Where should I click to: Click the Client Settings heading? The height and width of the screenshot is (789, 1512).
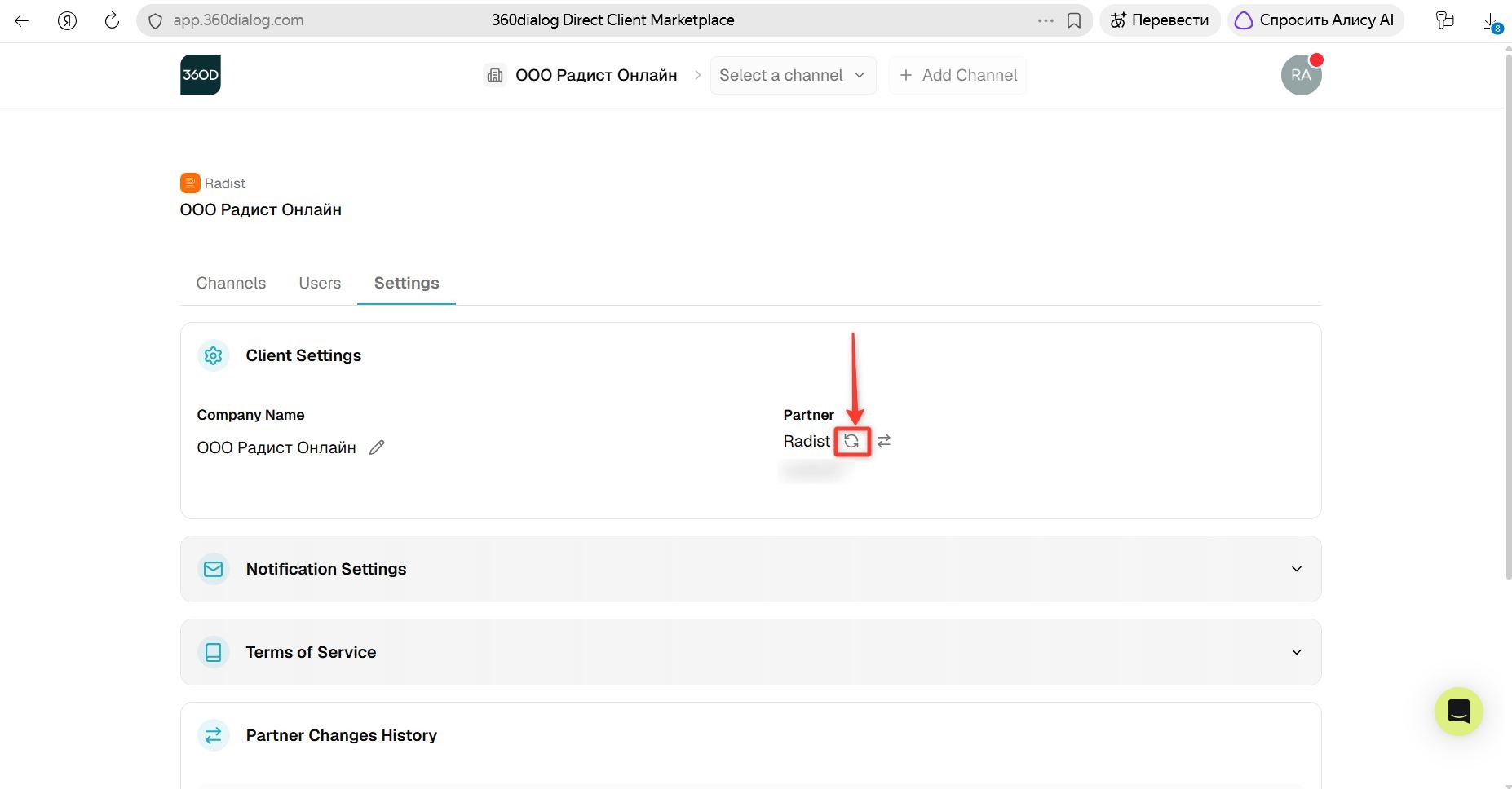click(x=303, y=355)
